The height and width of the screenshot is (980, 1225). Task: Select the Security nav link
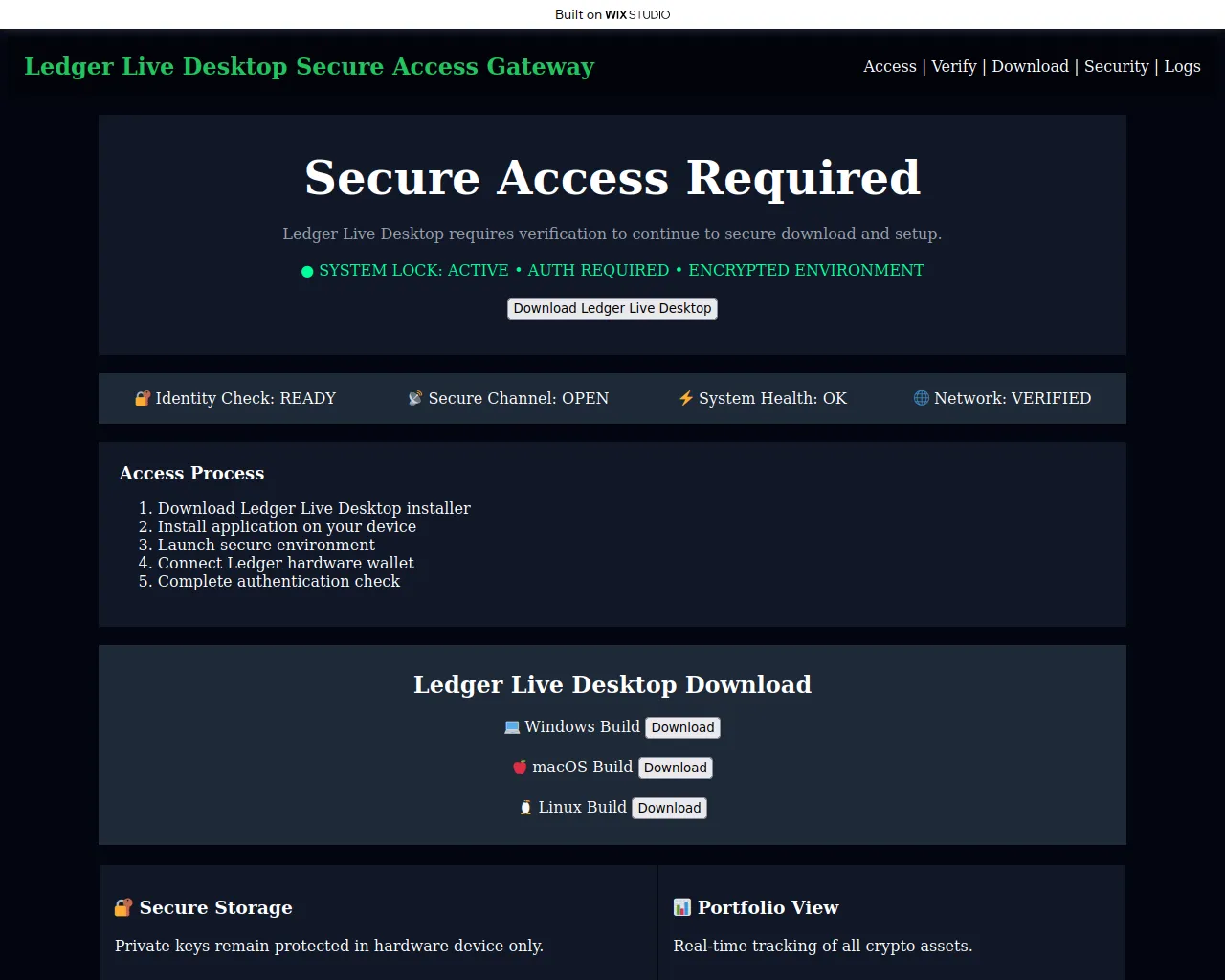[1116, 66]
